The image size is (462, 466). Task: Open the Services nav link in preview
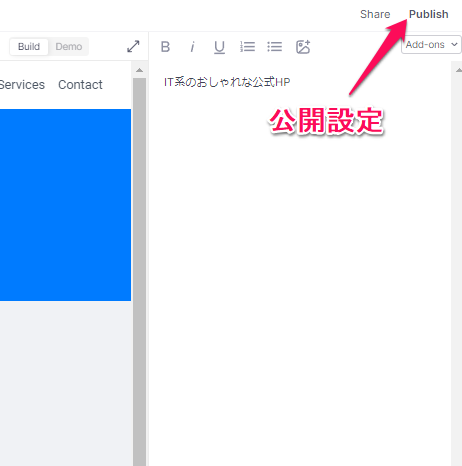(x=22, y=85)
